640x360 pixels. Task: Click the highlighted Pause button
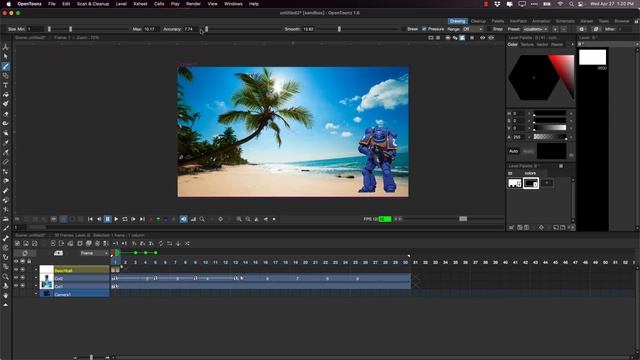108,219
